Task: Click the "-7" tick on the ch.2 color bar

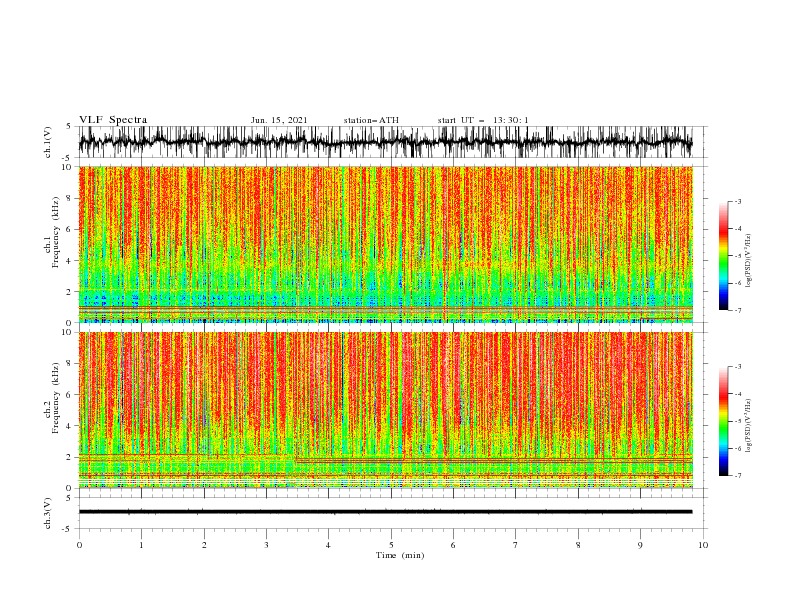Action: tap(738, 476)
